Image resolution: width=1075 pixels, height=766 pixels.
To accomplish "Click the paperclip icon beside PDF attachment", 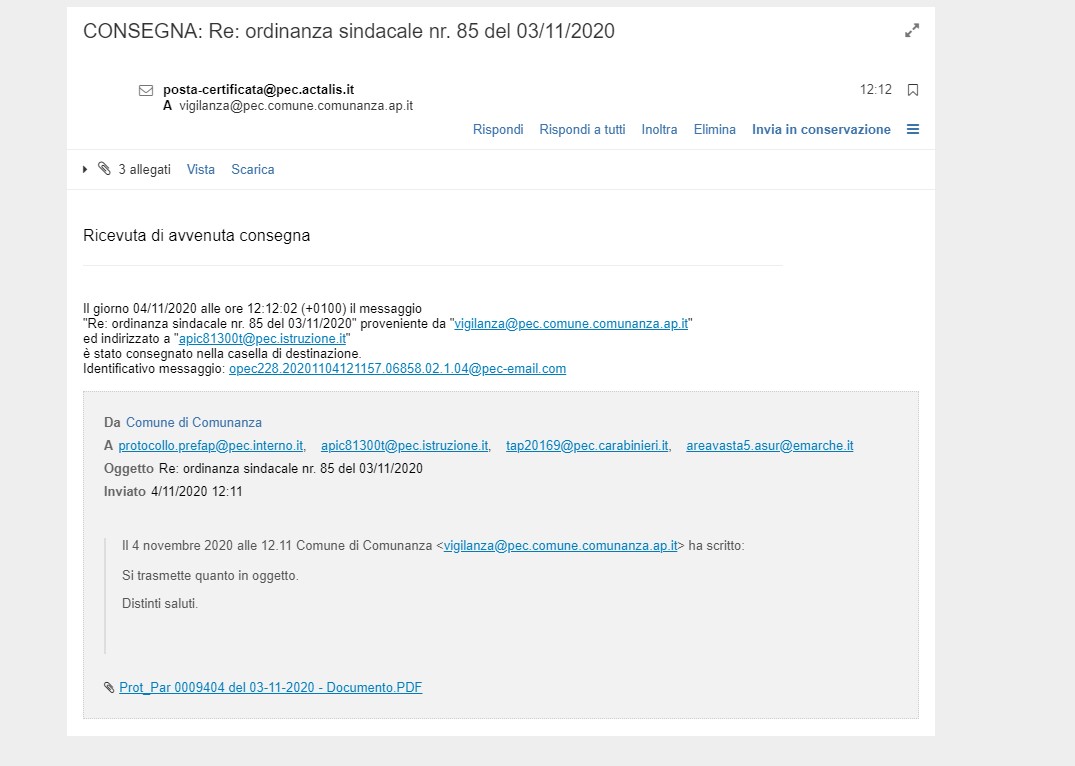I will tap(109, 688).
